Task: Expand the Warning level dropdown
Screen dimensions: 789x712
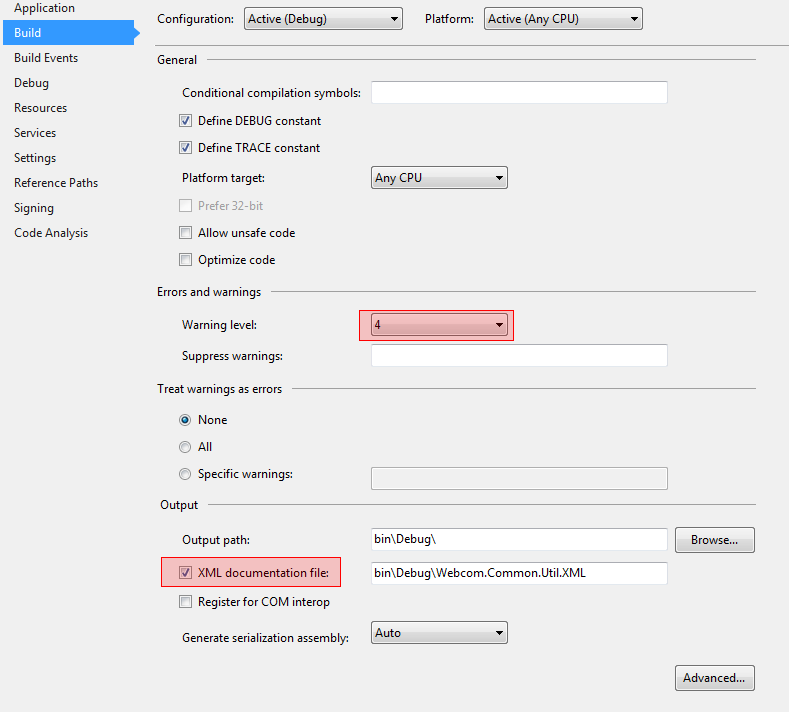Action: 439,325
